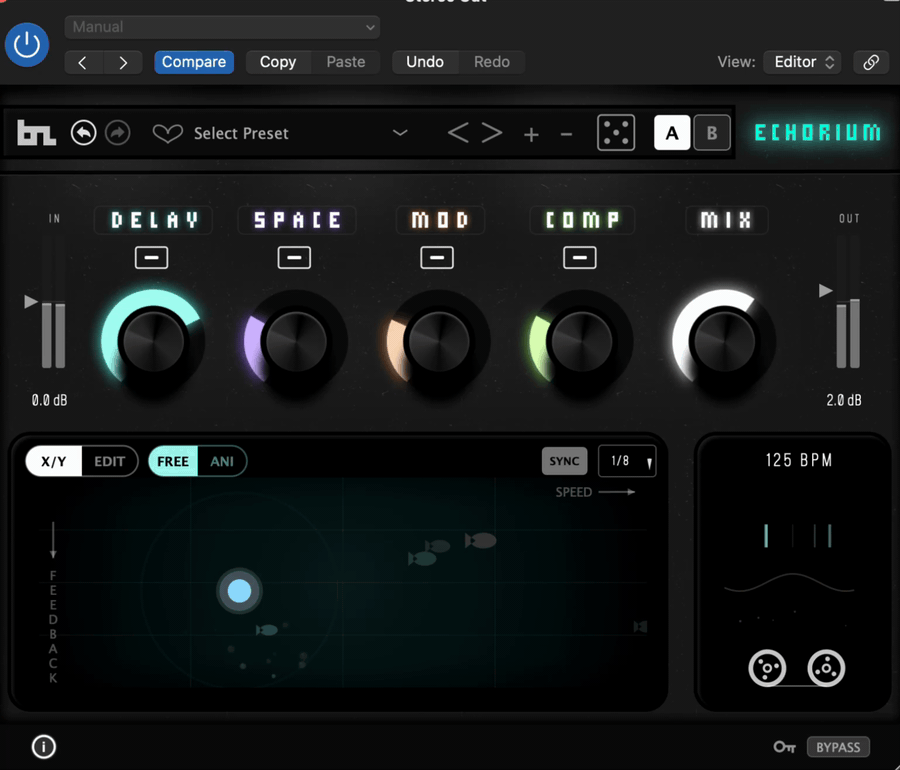The height and width of the screenshot is (770, 900).
Task: Click the ECHORIUM title logo
Action: click(x=817, y=133)
